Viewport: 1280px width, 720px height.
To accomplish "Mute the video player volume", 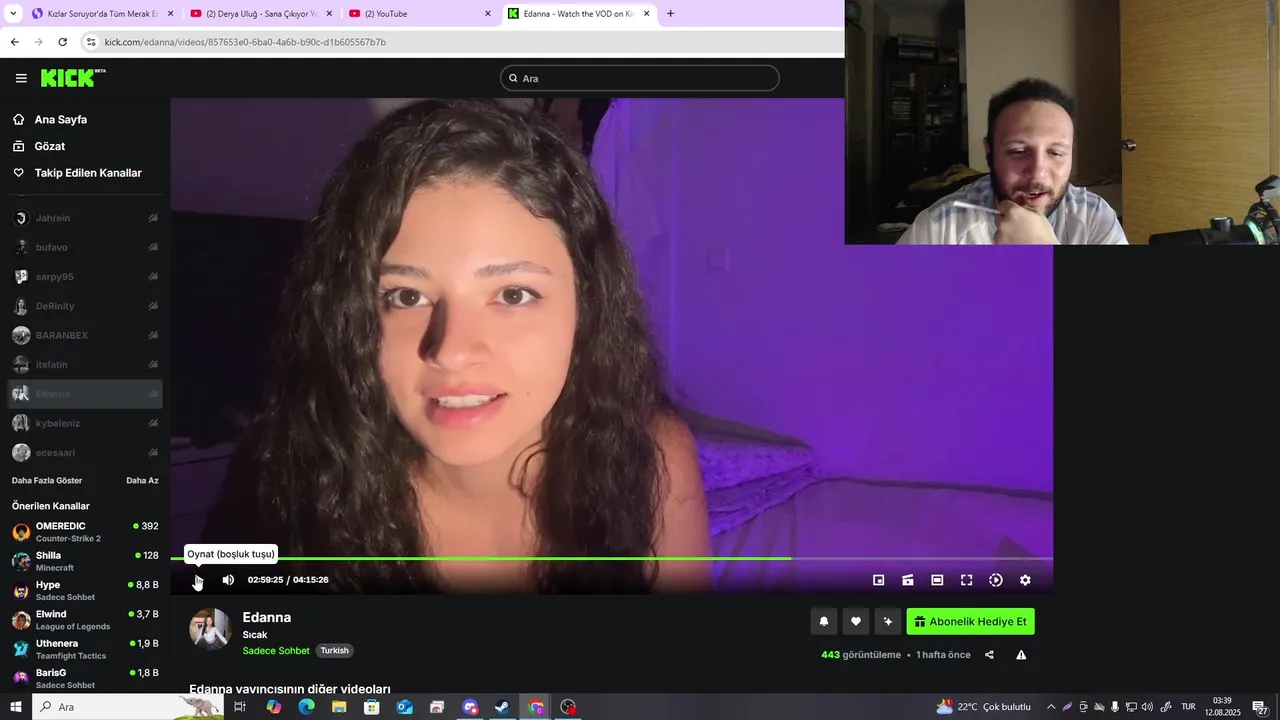I will tap(228, 580).
